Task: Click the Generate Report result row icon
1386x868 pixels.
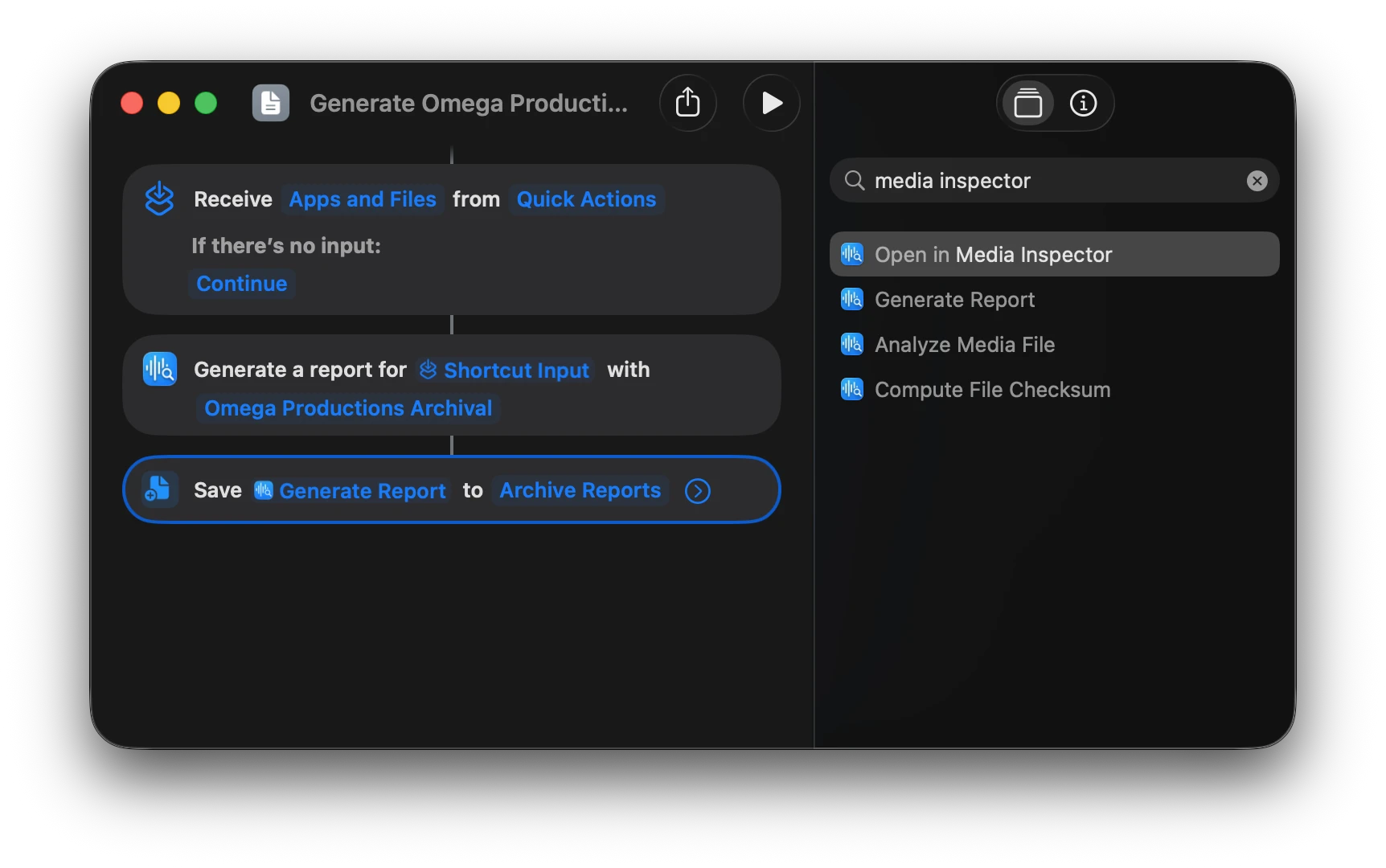Action: 851,299
